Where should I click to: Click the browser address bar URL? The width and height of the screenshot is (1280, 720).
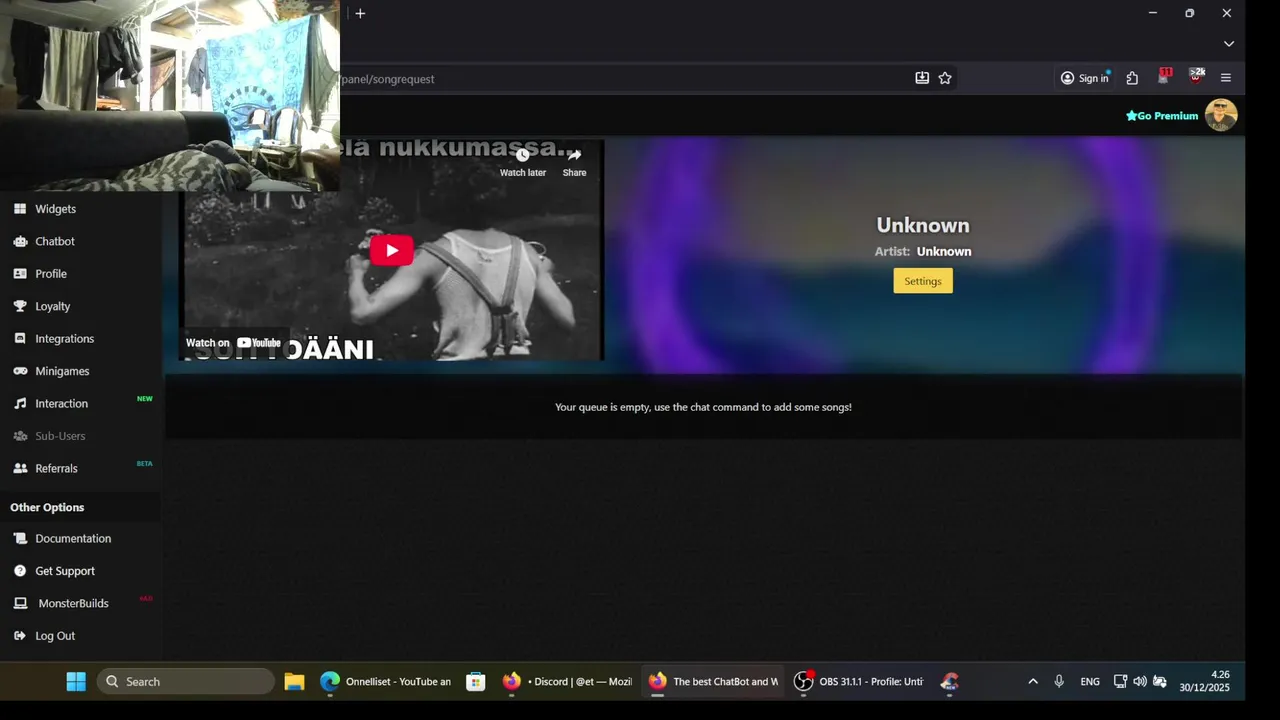click(x=387, y=79)
